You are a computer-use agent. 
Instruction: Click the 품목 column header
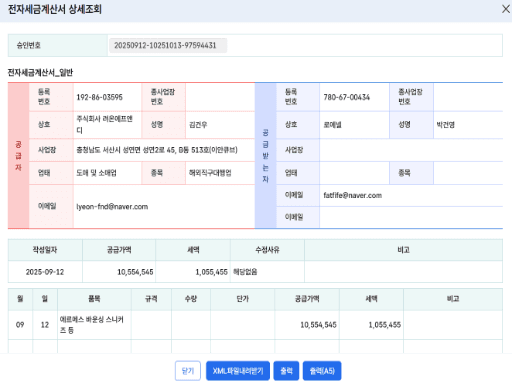tap(94, 299)
